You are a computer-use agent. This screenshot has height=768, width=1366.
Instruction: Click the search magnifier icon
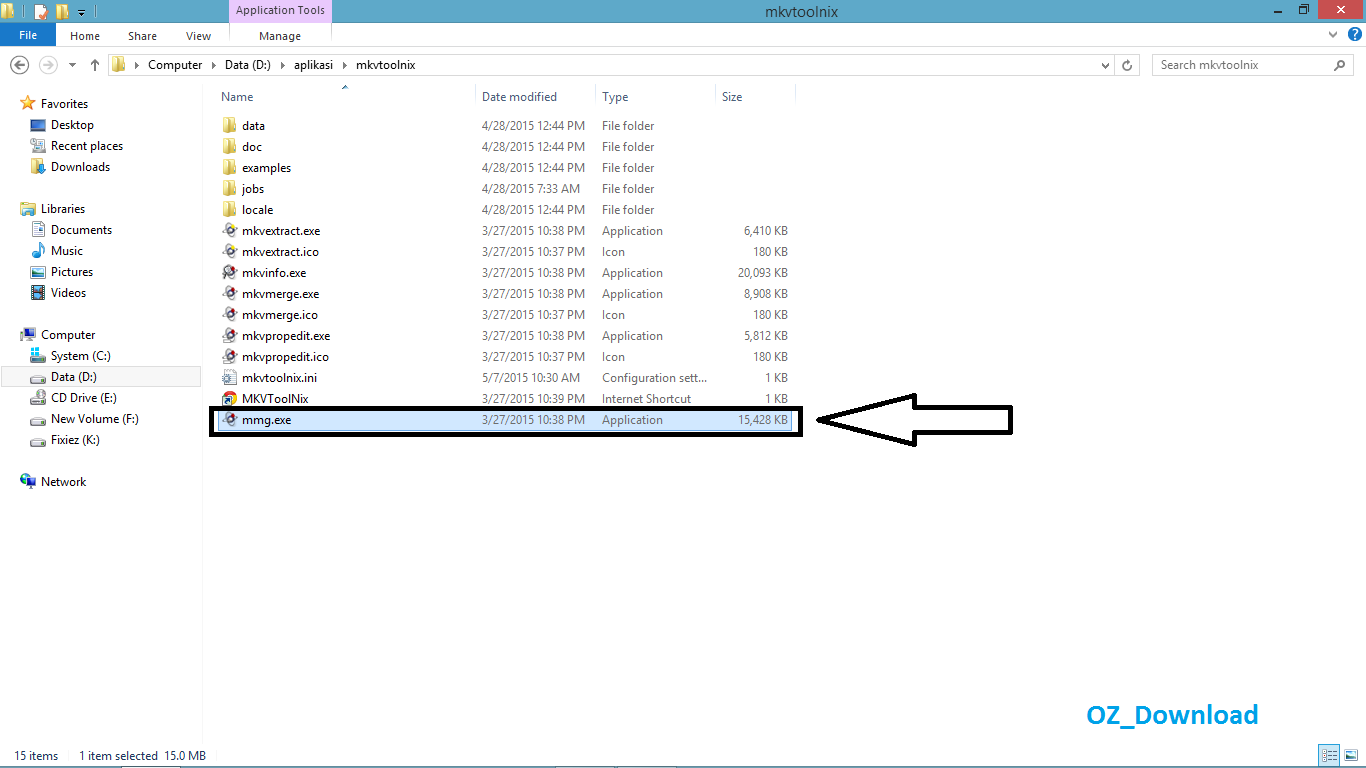click(1340, 65)
